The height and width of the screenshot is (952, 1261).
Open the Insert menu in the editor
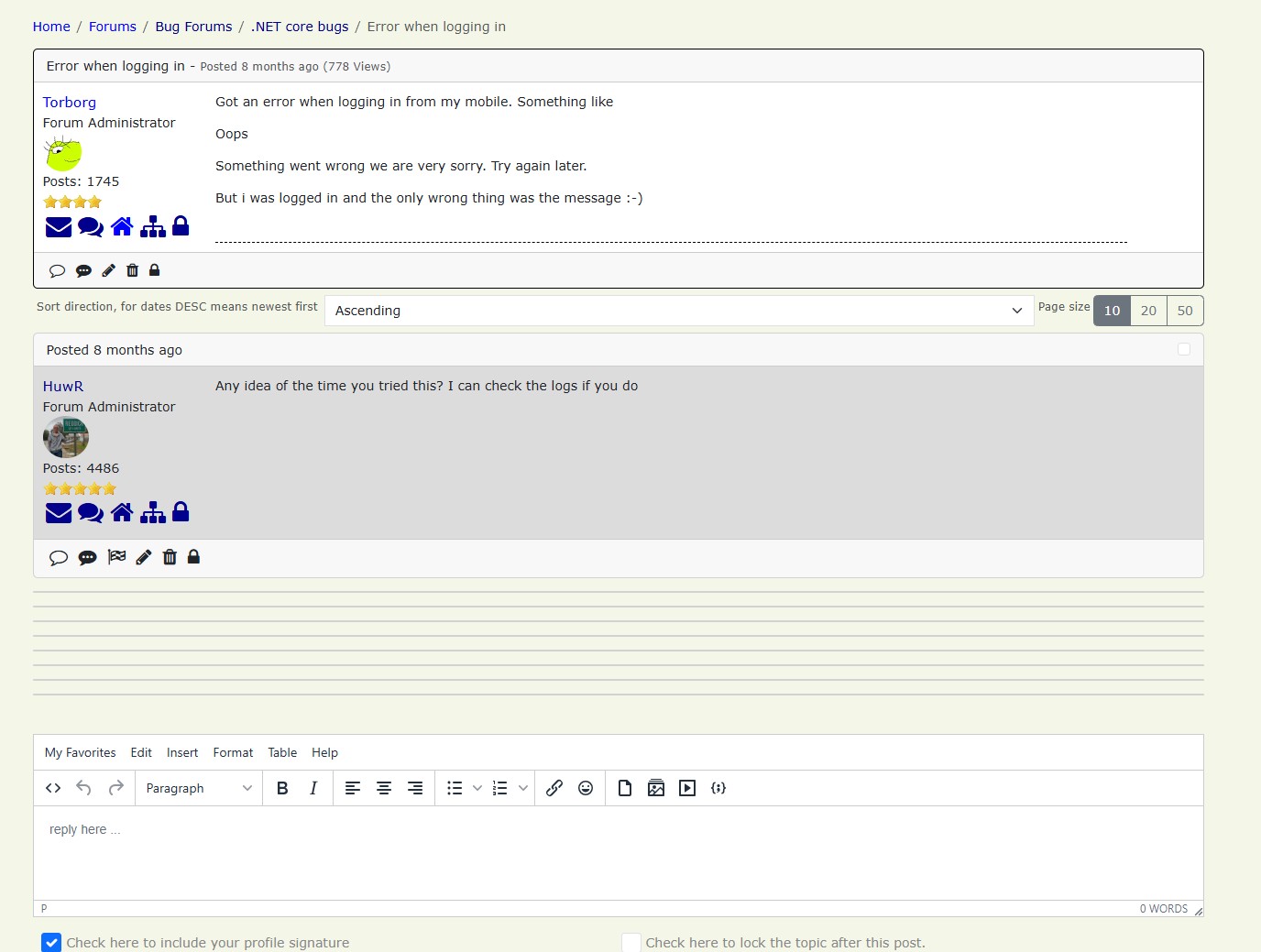pyautogui.click(x=182, y=752)
